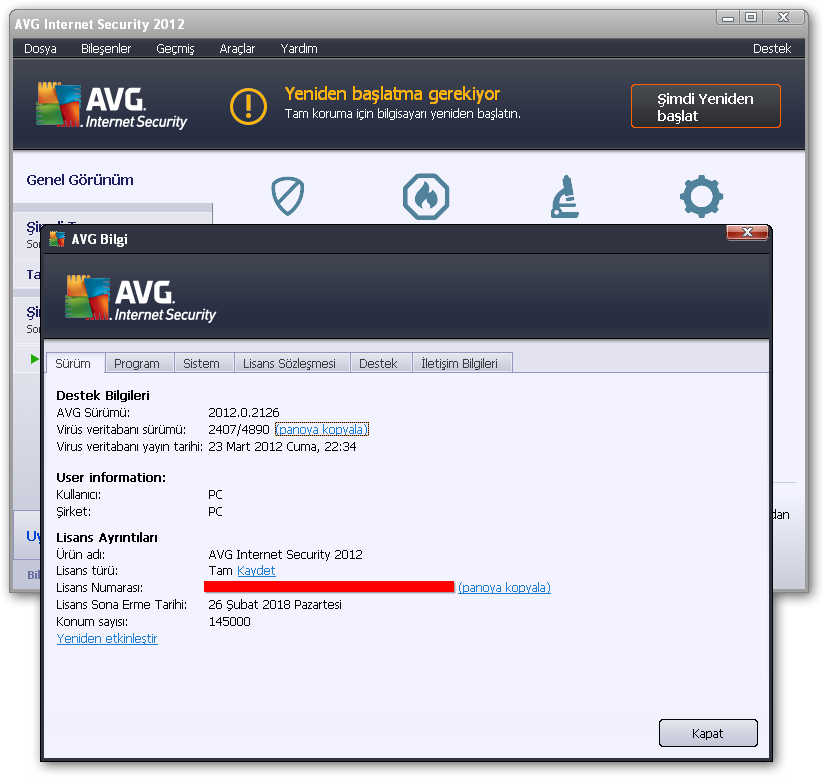Click the product name AVG Internet Security 2012

pyautogui.click(x=285, y=554)
